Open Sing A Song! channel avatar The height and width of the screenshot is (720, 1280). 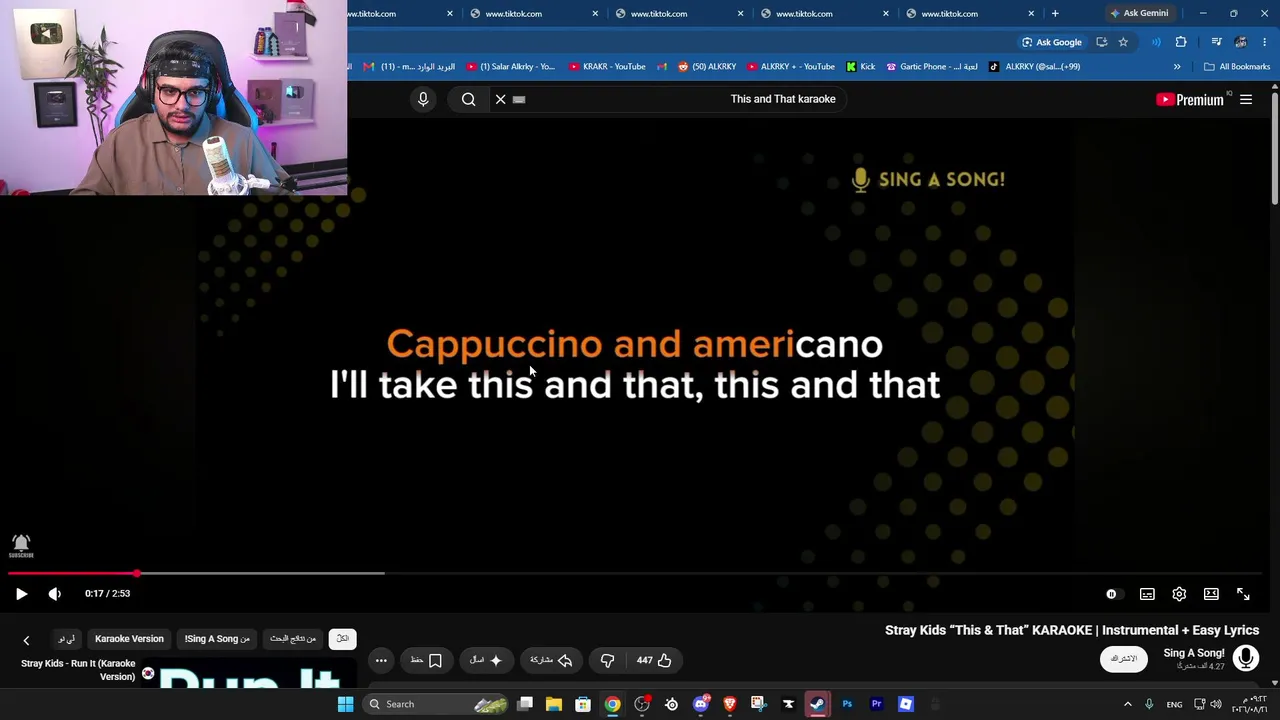coord(1246,657)
